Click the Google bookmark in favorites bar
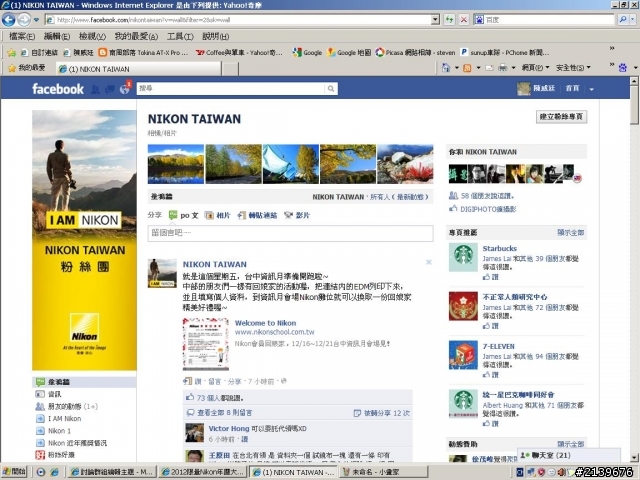The image size is (640, 480). click(307, 52)
